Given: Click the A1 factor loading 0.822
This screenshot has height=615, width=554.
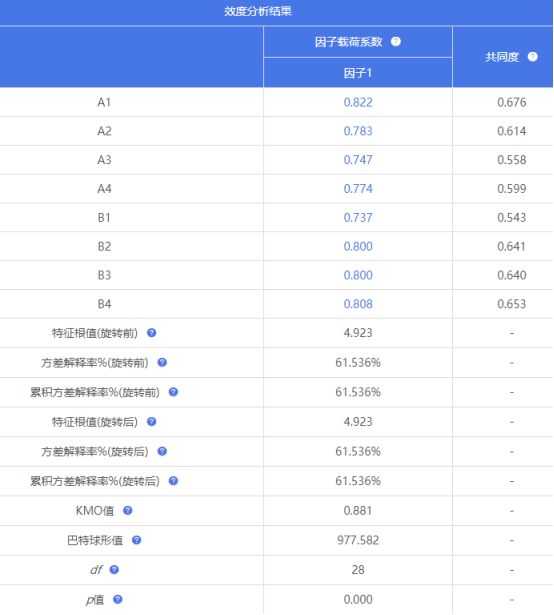Looking at the screenshot, I should [x=358, y=102].
